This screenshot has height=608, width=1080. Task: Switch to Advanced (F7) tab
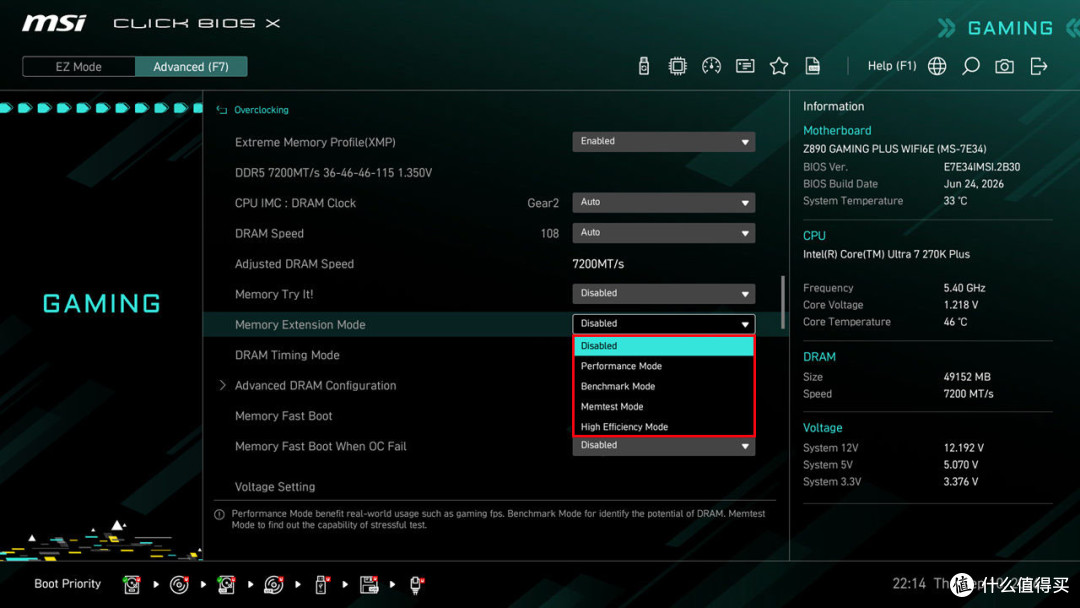point(191,67)
